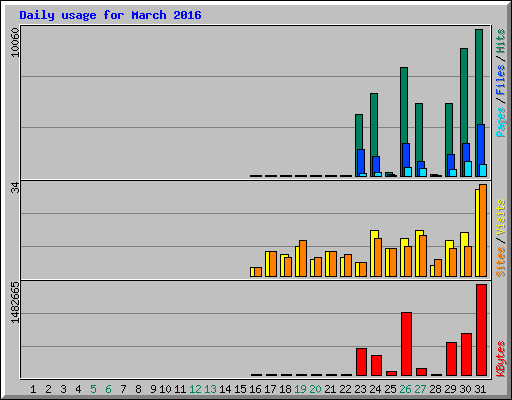The height and width of the screenshot is (400, 512).
Task: Click the 34 visits axis maximum label
Action: 15,189
